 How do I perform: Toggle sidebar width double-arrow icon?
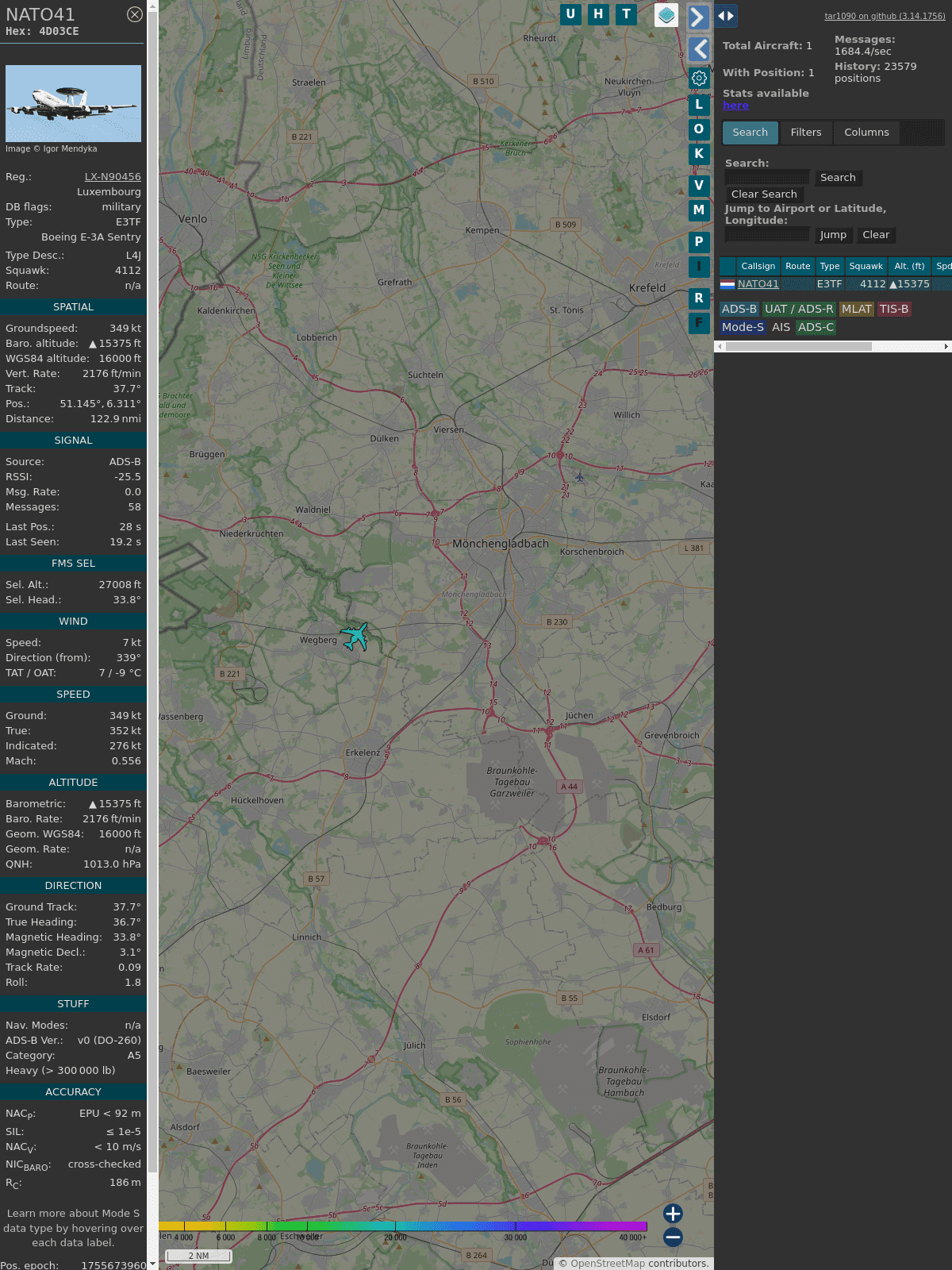[725, 16]
